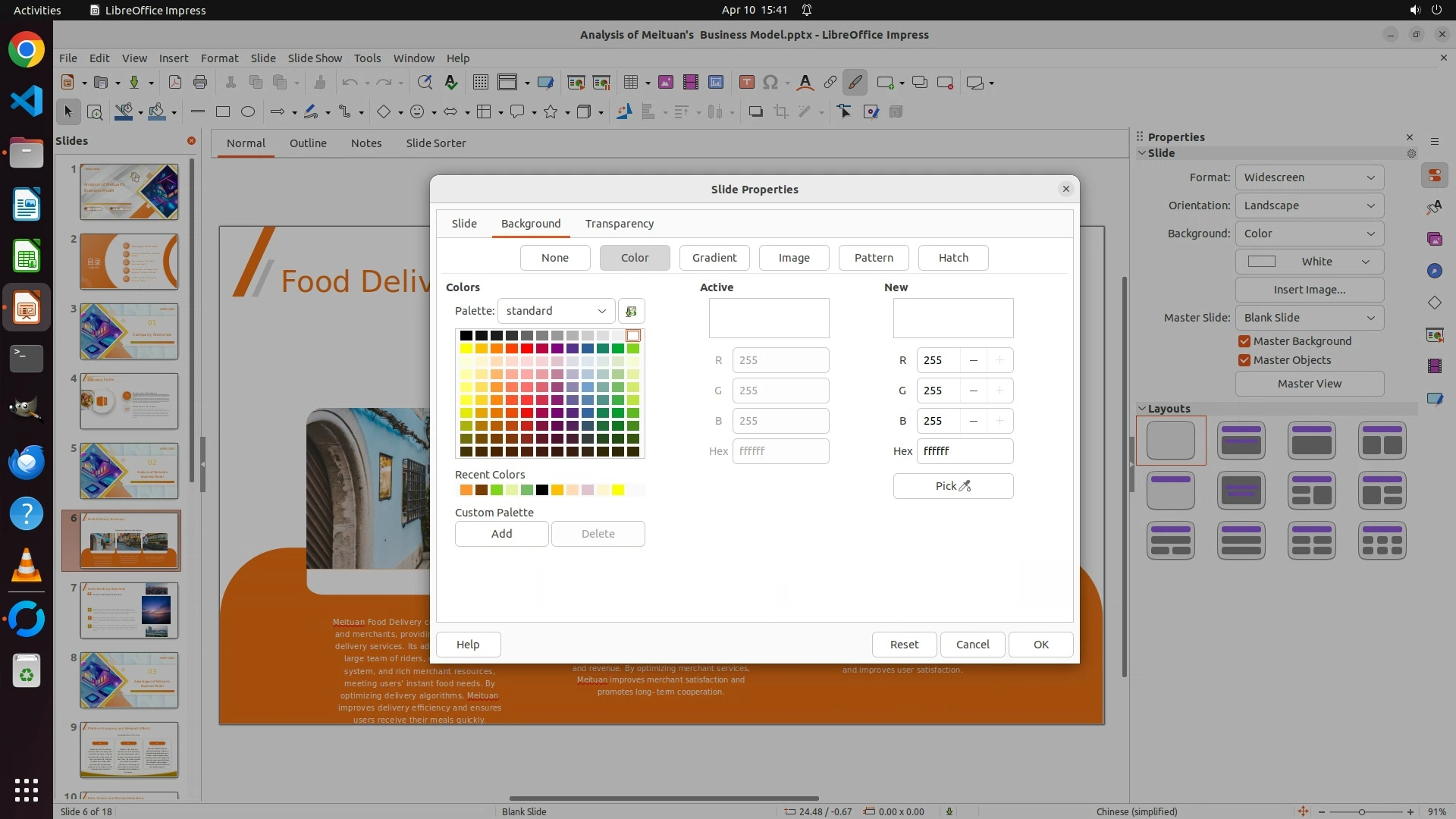Select the Ellipse drawing tool
The height and width of the screenshot is (819, 1456).
248,111
